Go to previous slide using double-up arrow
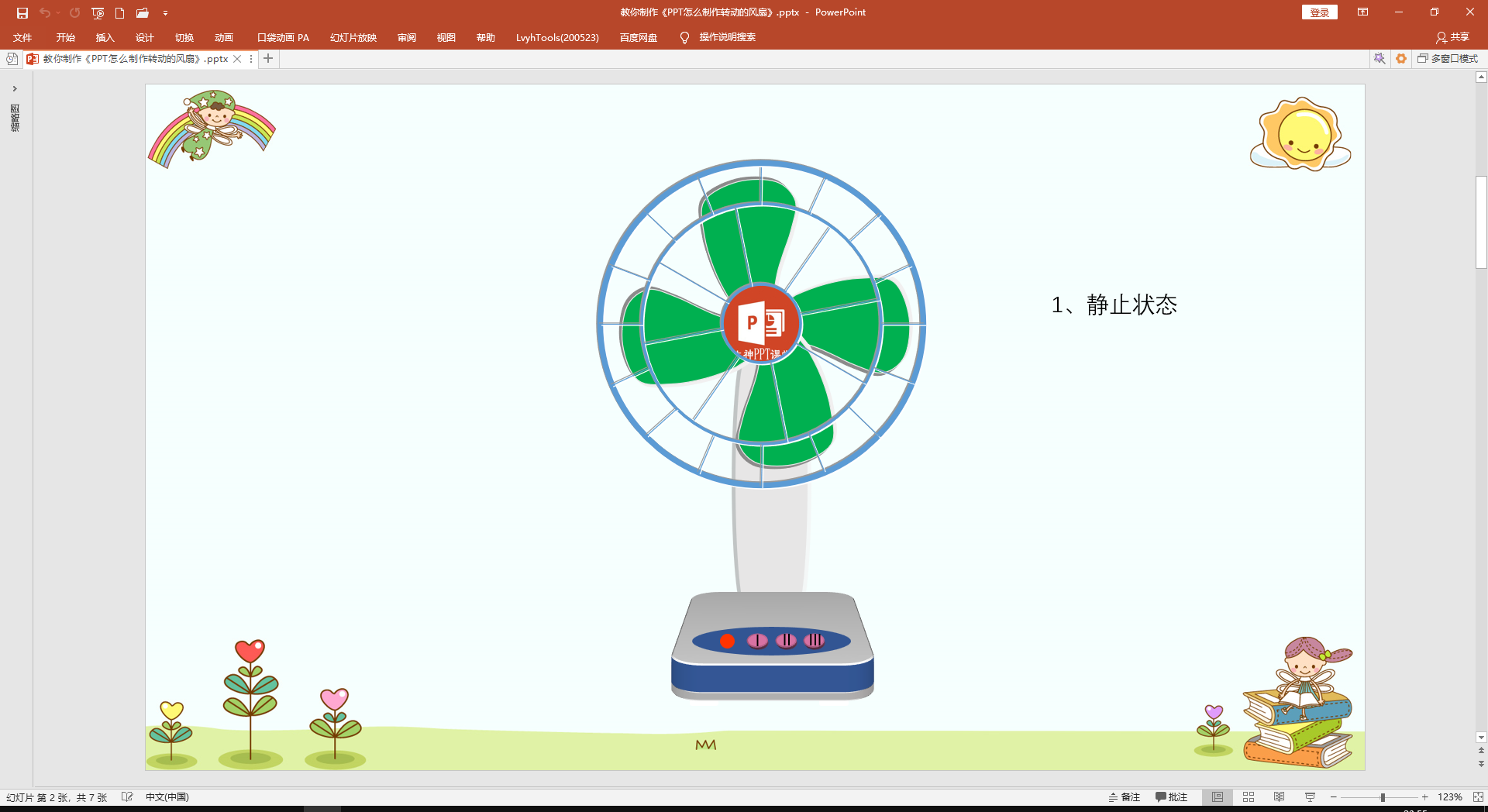 (x=1481, y=751)
